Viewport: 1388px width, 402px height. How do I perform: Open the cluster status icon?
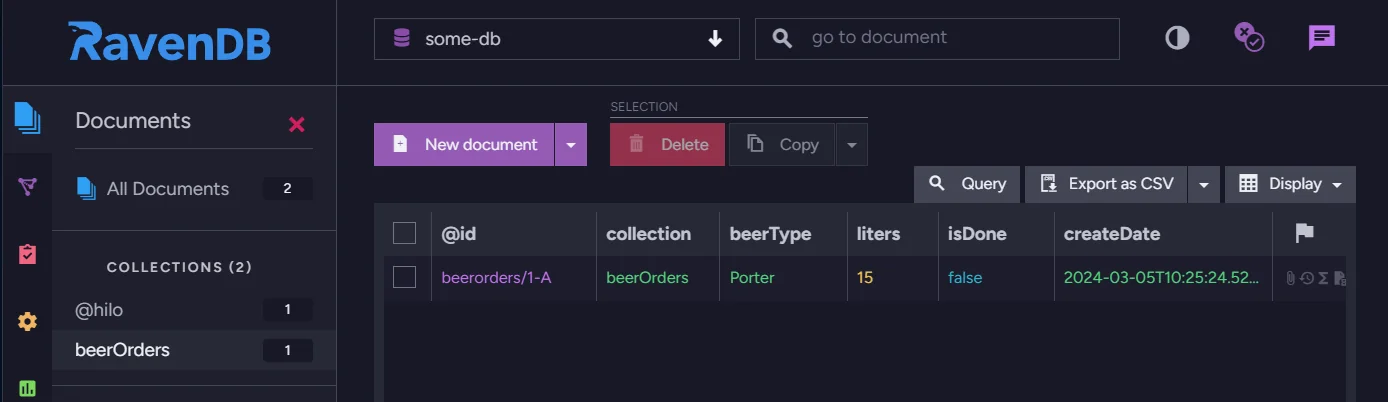click(1249, 37)
